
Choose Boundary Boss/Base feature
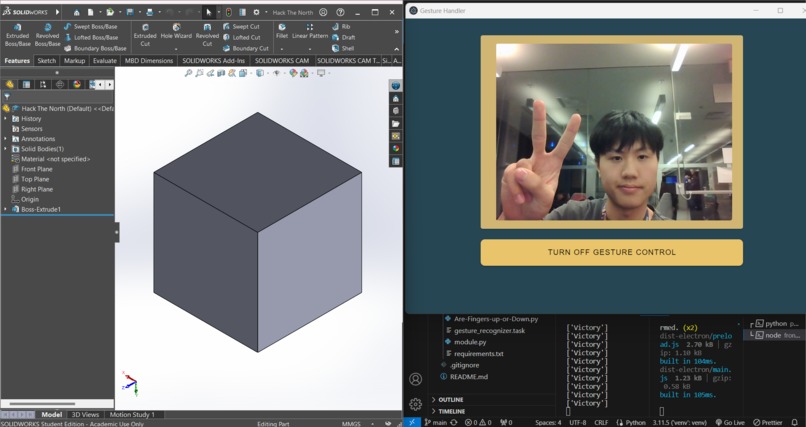pyautogui.click(x=95, y=48)
